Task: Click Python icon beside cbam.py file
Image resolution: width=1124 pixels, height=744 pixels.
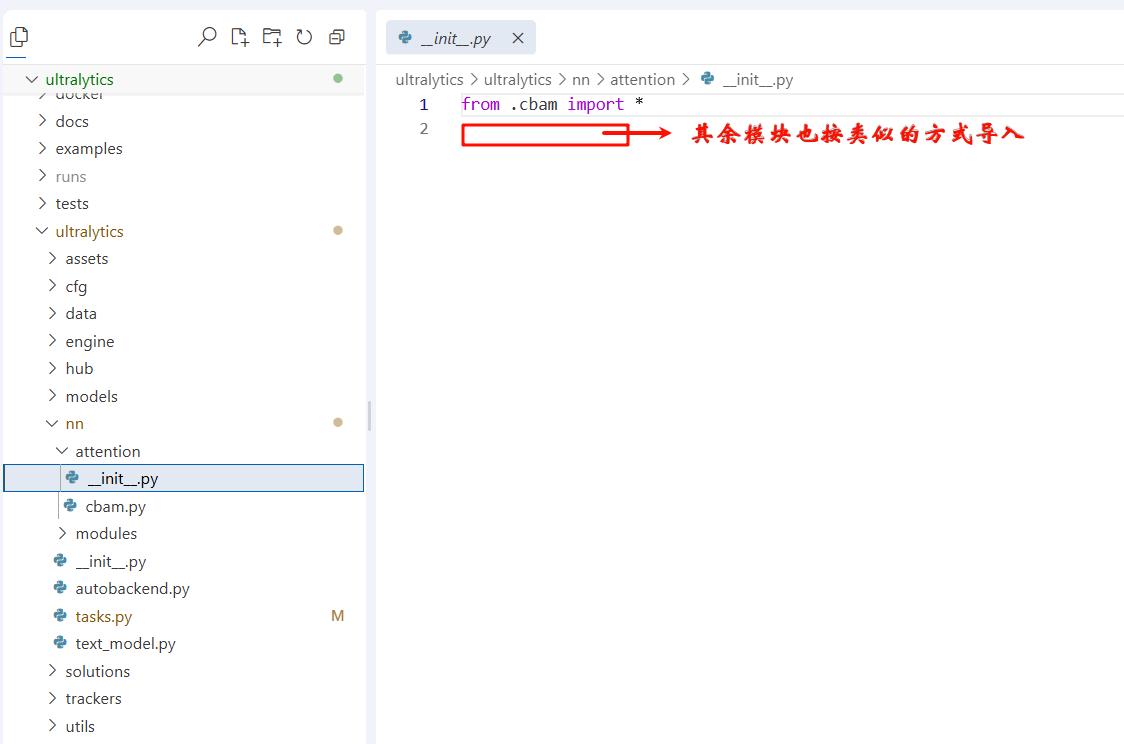Action: point(70,506)
